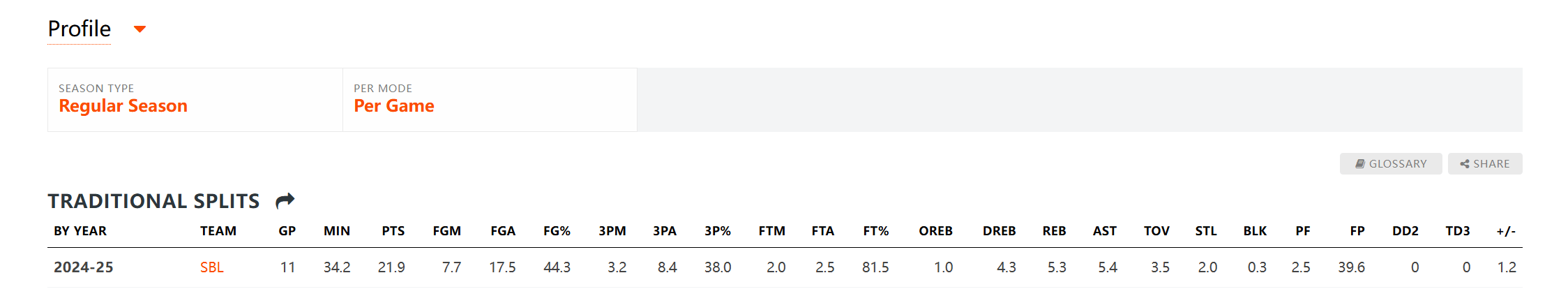Screen dimensions: 1568x303
Task: Sort table by GP column header
Action: tap(287, 231)
